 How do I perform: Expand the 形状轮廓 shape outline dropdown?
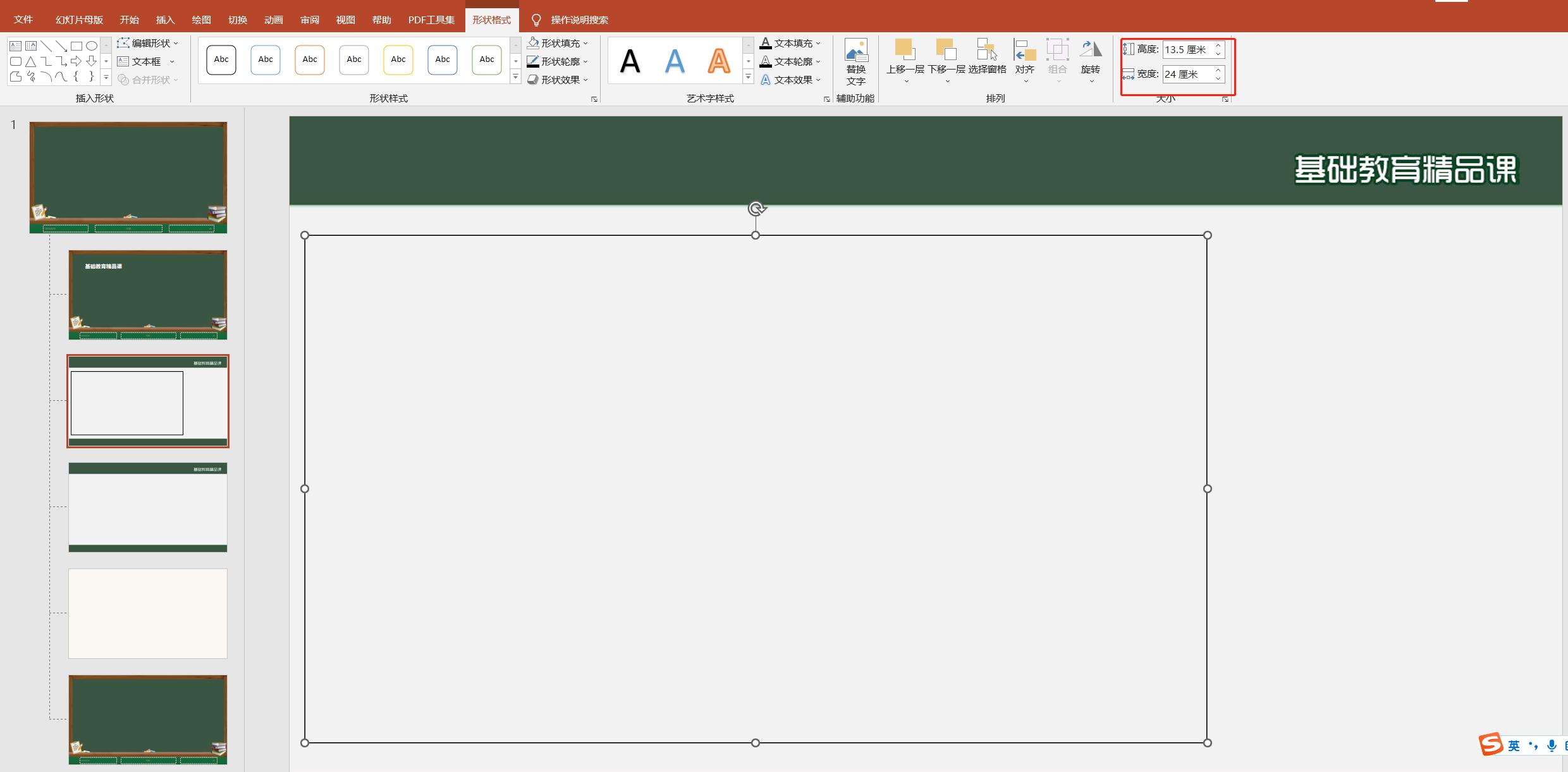tap(585, 62)
